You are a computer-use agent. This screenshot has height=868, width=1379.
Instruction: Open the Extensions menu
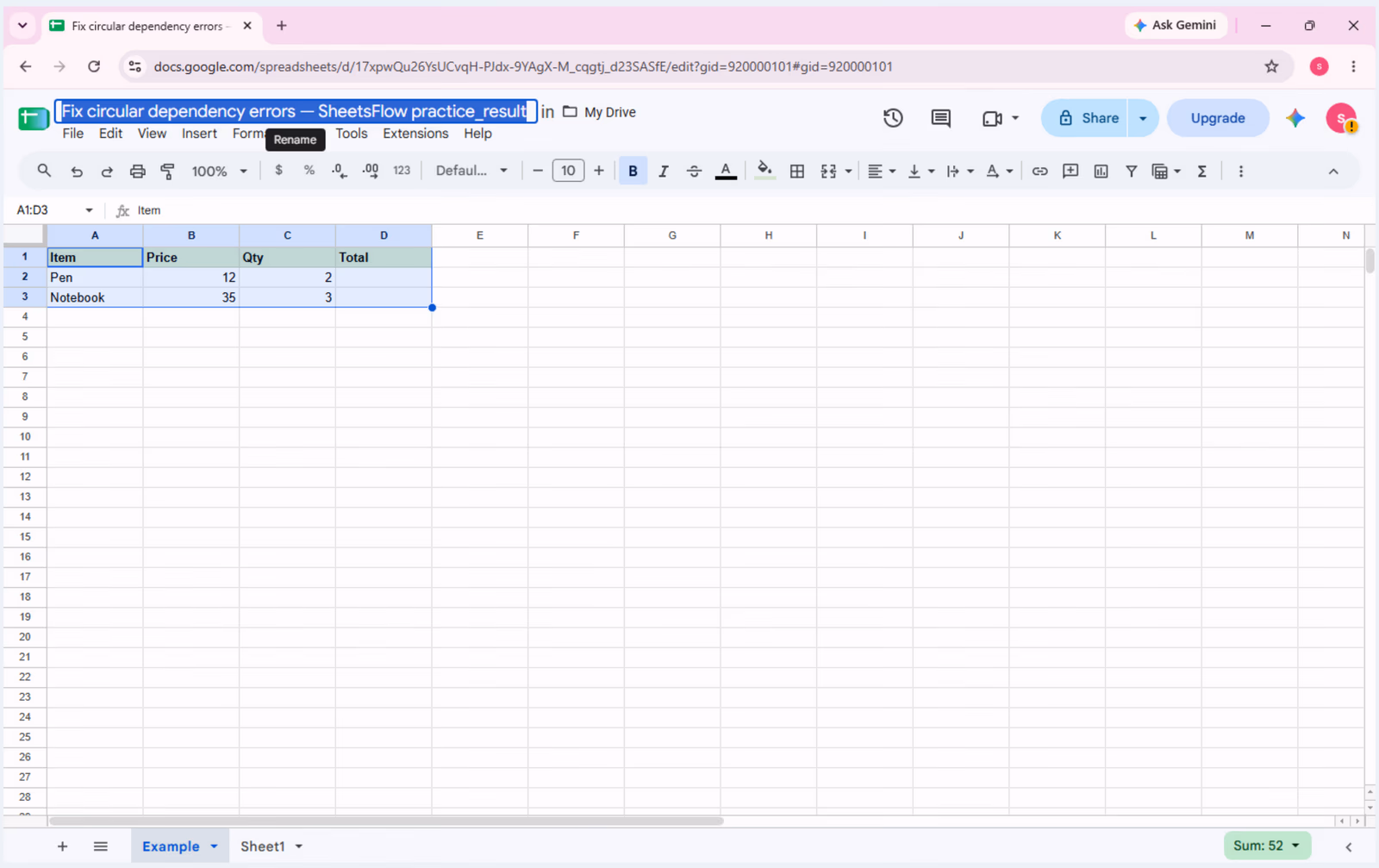(x=415, y=134)
